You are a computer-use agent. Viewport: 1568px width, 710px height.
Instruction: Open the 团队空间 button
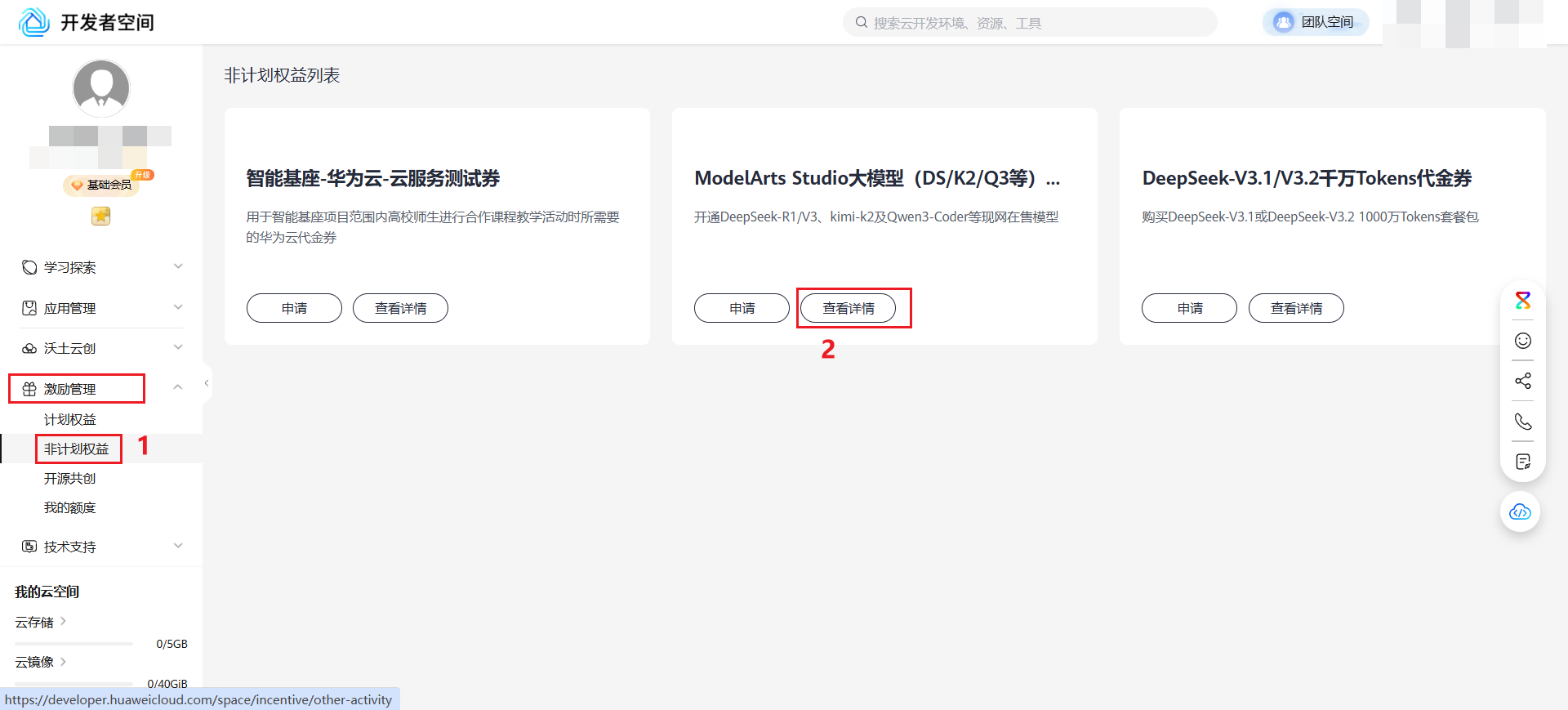tap(1316, 22)
